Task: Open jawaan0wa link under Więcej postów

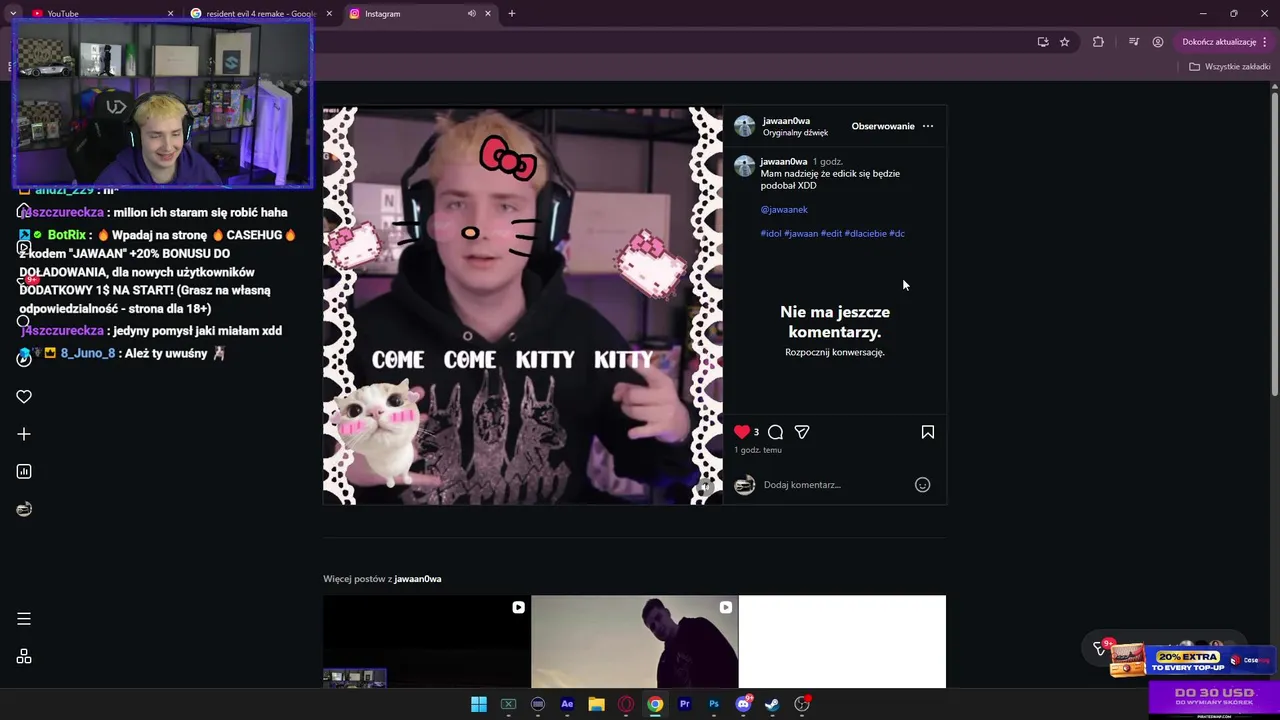Action: pyautogui.click(x=418, y=579)
